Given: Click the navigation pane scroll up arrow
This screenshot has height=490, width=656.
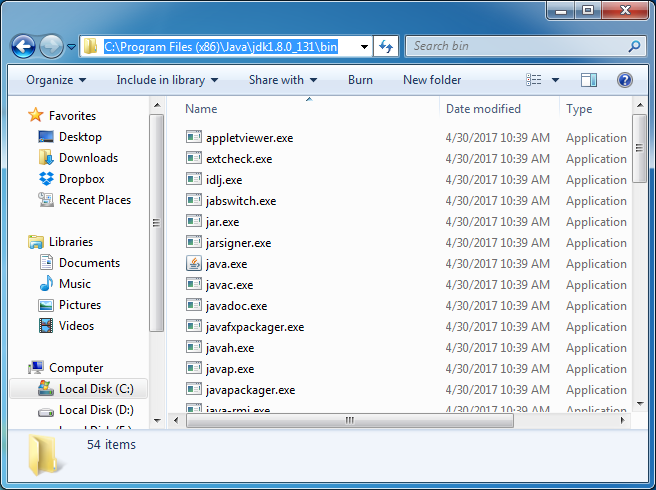Looking at the screenshot, I should tap(157, 105).
